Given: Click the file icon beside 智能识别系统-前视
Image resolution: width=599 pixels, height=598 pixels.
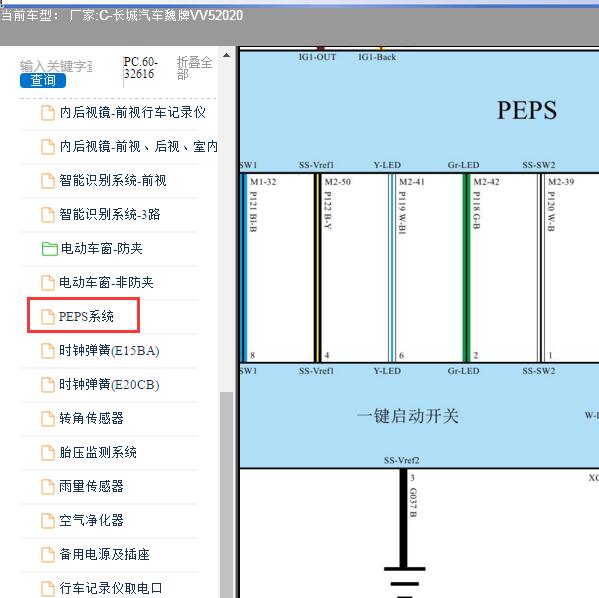Looking at the screenshot, I should tap(48, 180).
